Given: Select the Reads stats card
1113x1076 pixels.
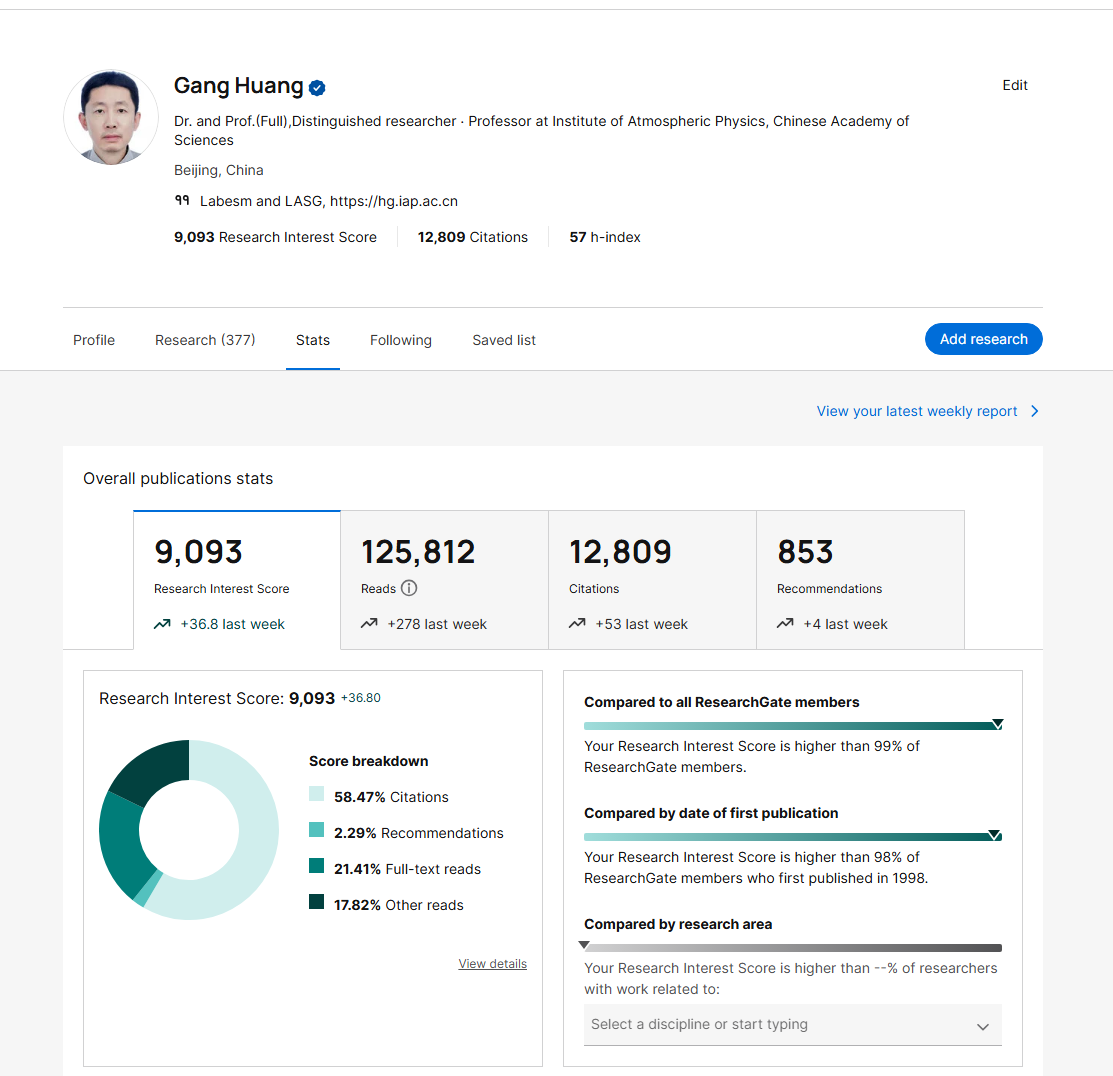Looking at the screenshot, I should [444, 580].
